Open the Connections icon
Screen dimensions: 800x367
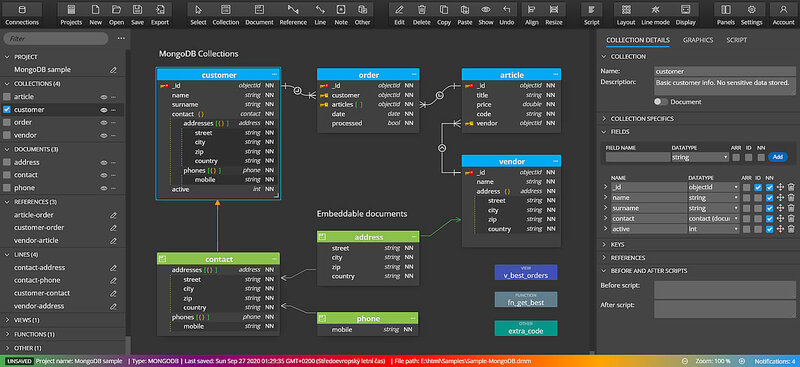(22, 15)
